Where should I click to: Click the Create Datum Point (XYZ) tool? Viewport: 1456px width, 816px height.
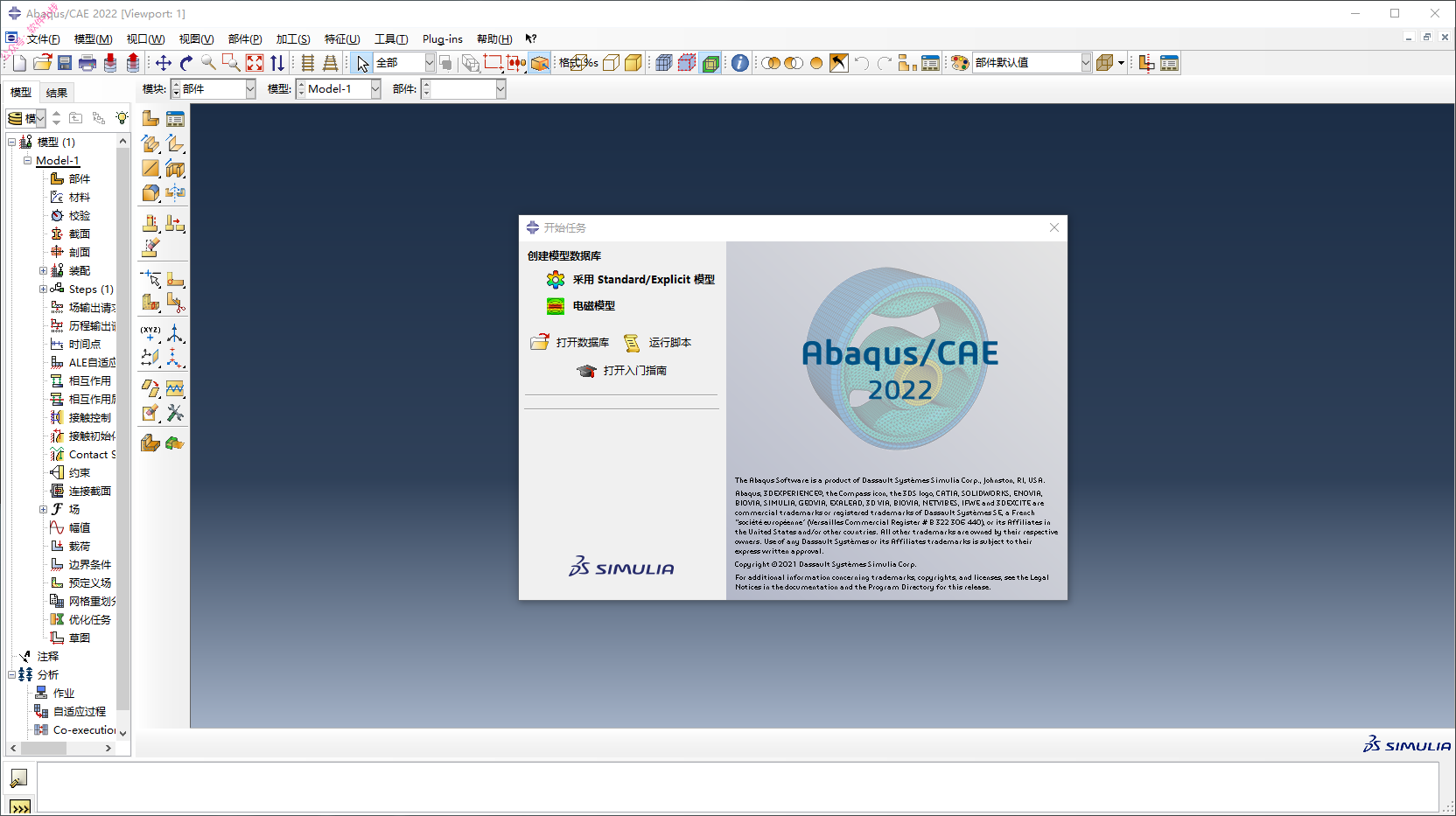coord(150,333)
